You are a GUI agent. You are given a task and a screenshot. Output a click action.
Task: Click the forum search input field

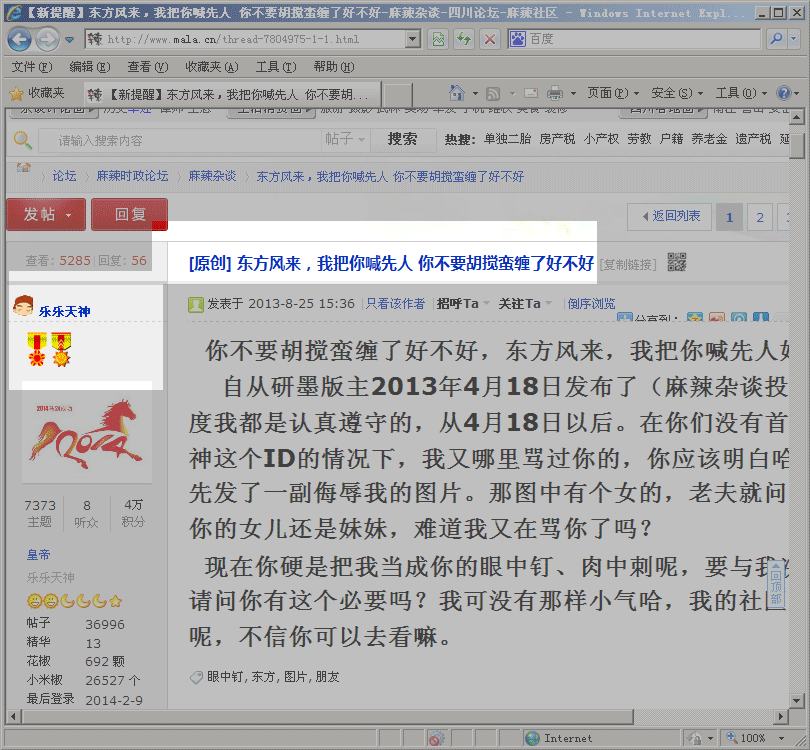pos(170,140)
